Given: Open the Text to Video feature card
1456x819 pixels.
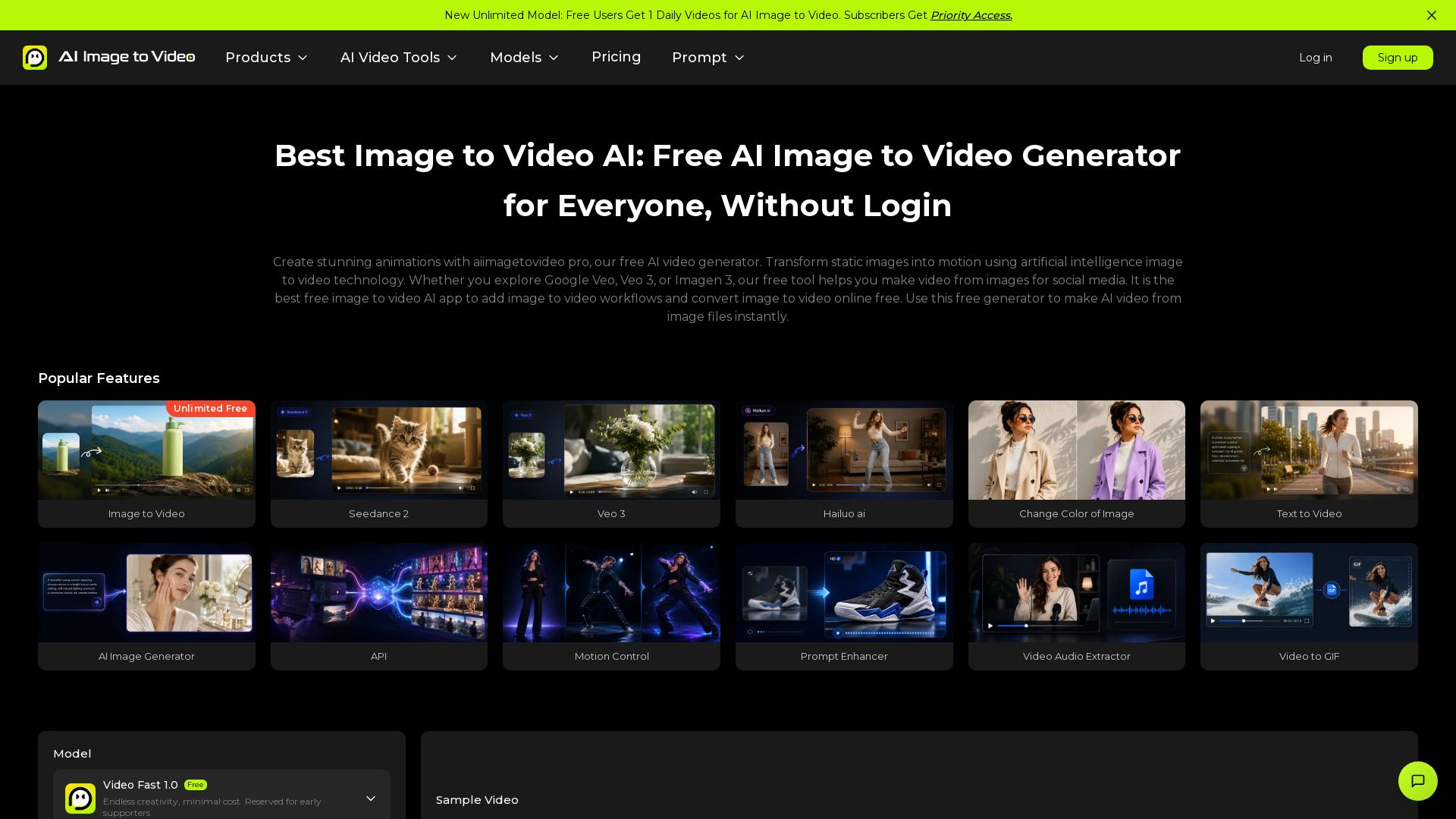Looking at the screenshot, I should (1309, 464).
